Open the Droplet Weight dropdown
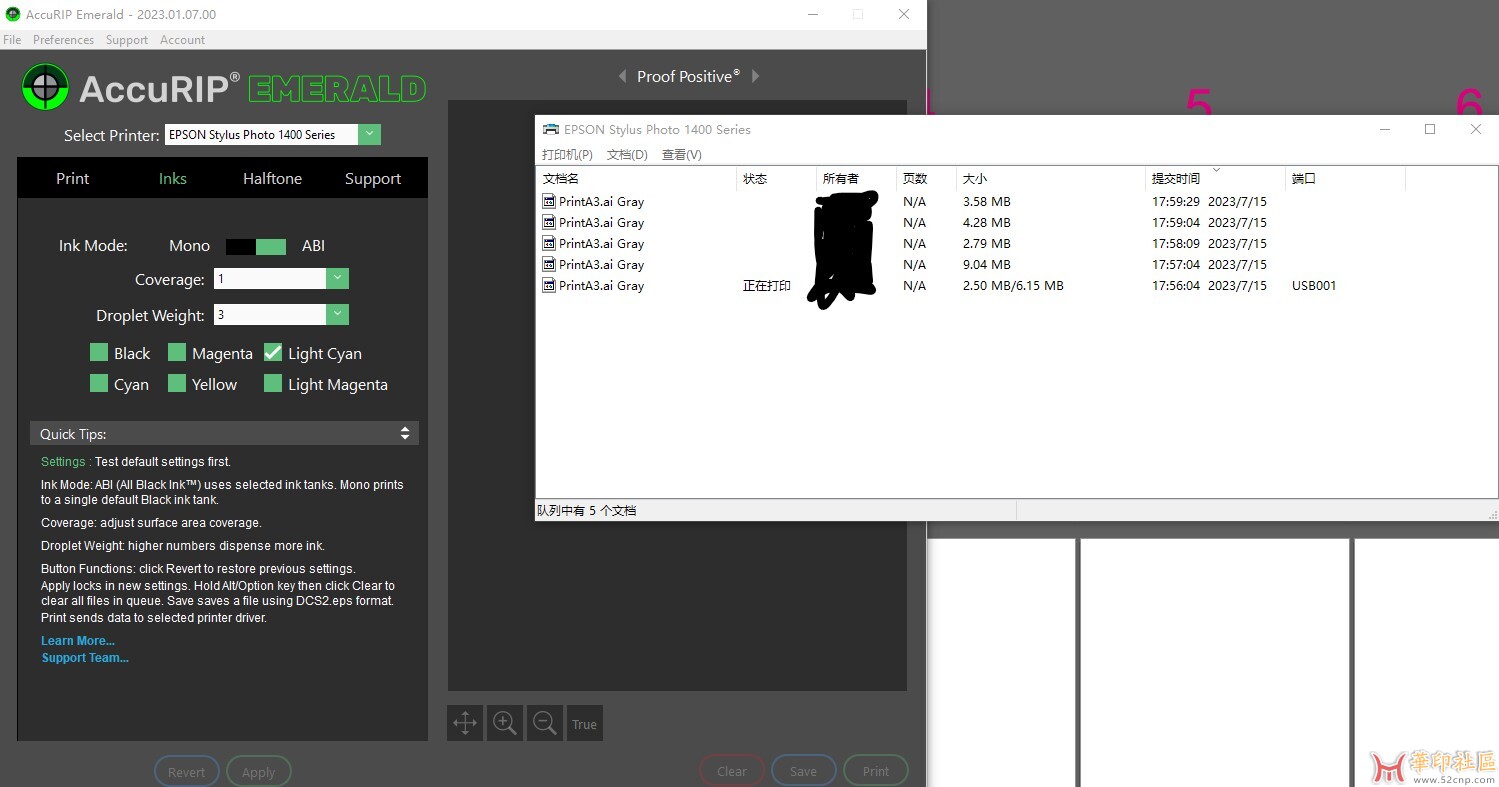 (x=338, y=315)
